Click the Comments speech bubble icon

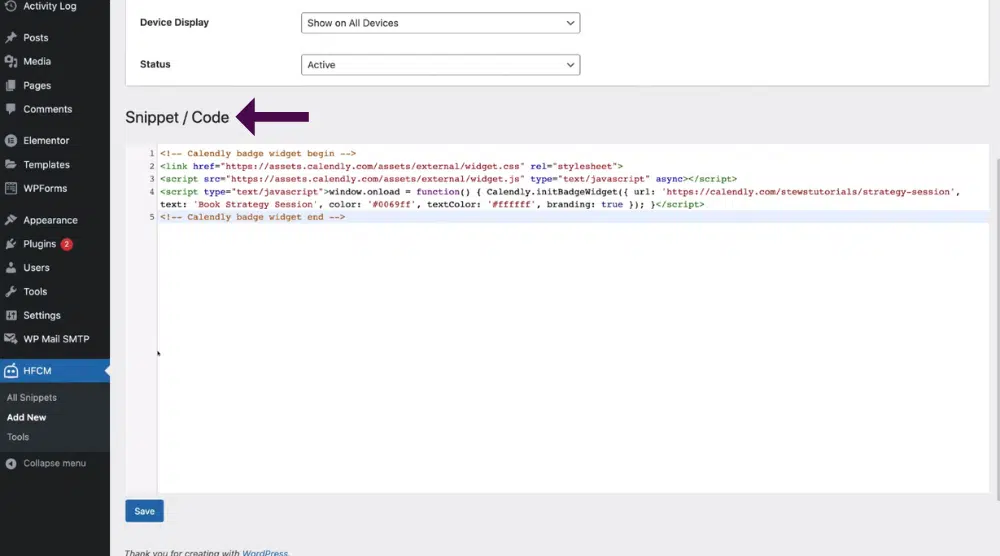click(x=11, y=109)
